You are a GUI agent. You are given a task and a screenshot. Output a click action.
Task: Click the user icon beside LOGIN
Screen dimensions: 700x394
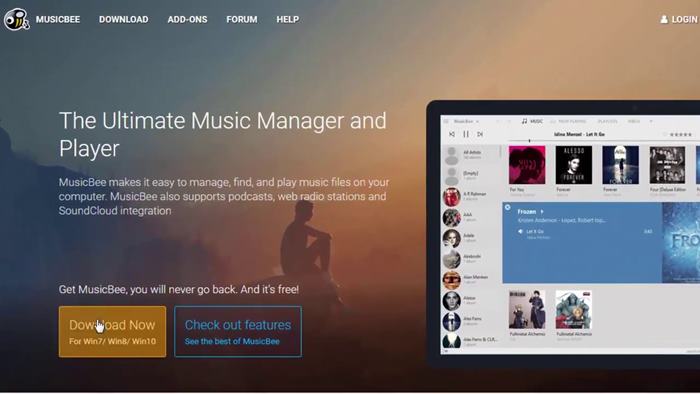(x=664, y=19)
